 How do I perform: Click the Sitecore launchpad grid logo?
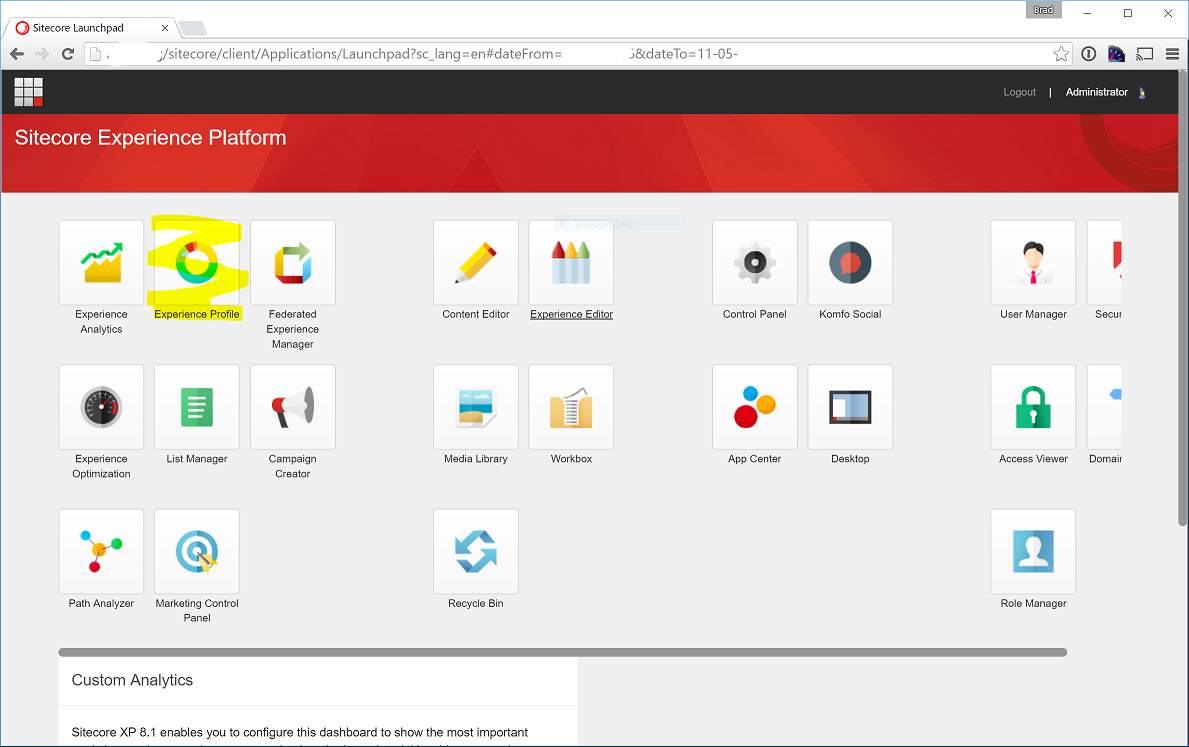[x=29, y=92]
